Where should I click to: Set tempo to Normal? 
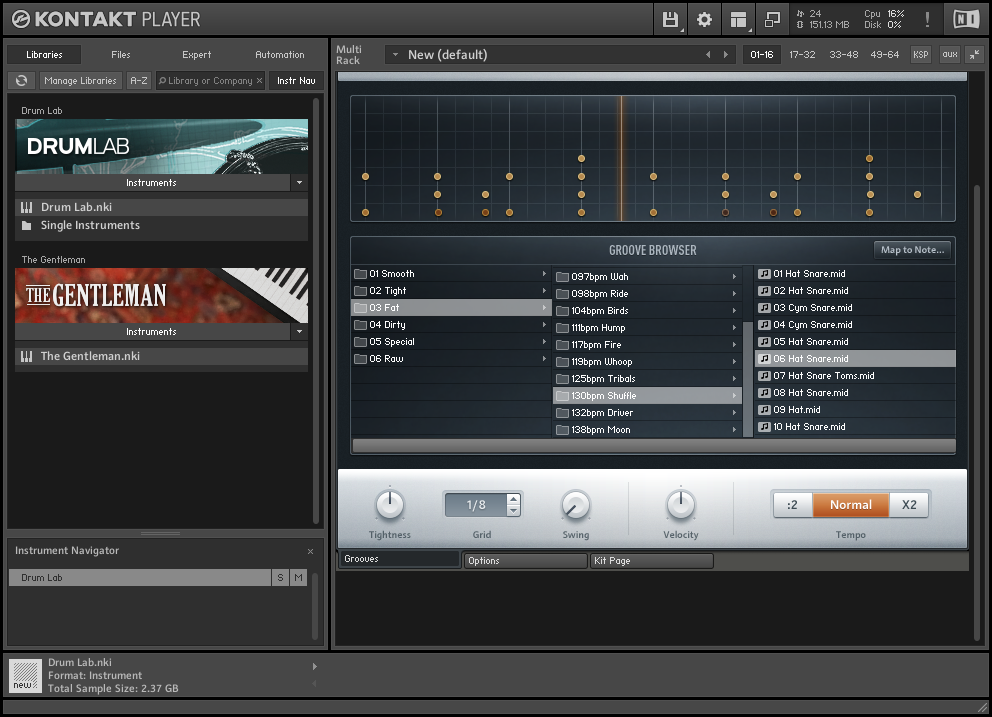(851, 505)
